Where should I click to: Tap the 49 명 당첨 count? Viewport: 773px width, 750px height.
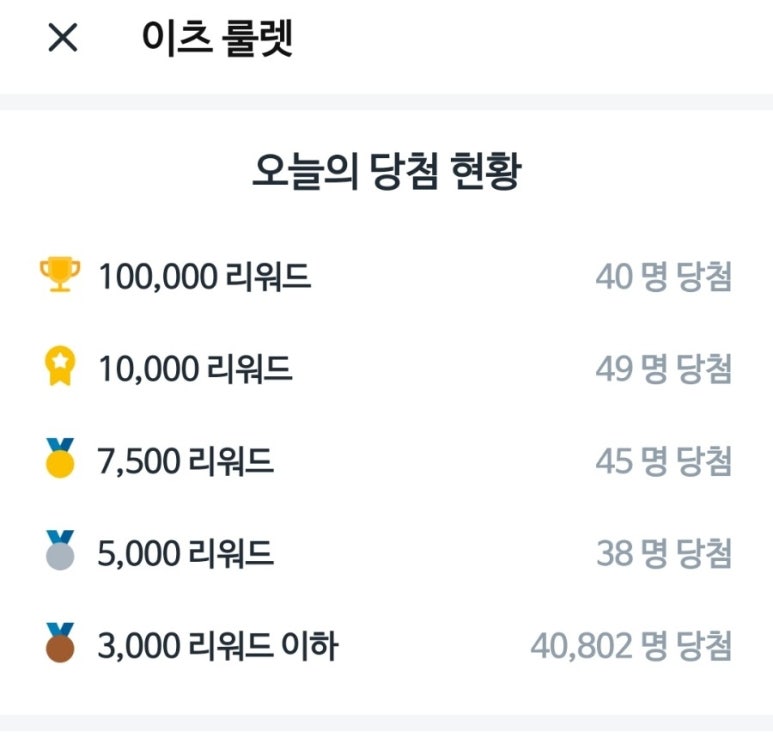pyautogui.click(x=663, y=369)
